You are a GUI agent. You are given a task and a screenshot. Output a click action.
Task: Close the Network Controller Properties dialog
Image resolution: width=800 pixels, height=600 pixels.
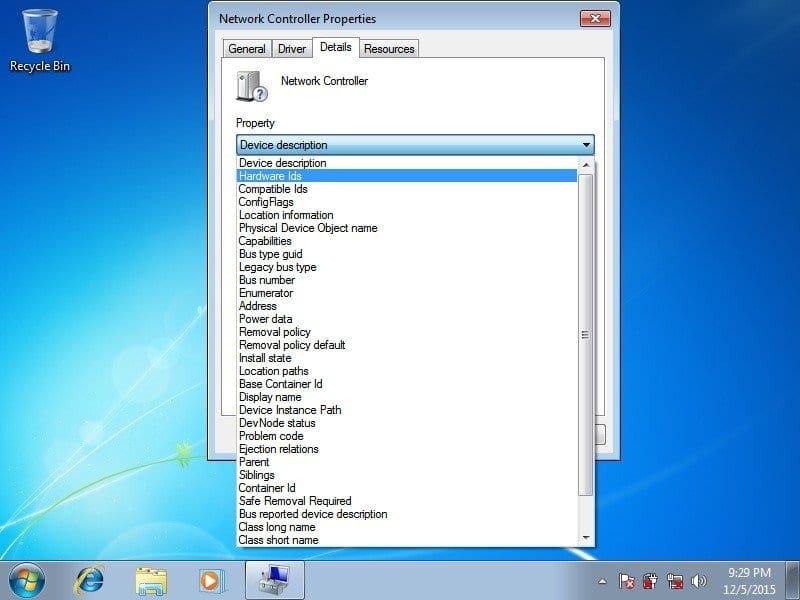pyautogui.click(x=595, y=19)
